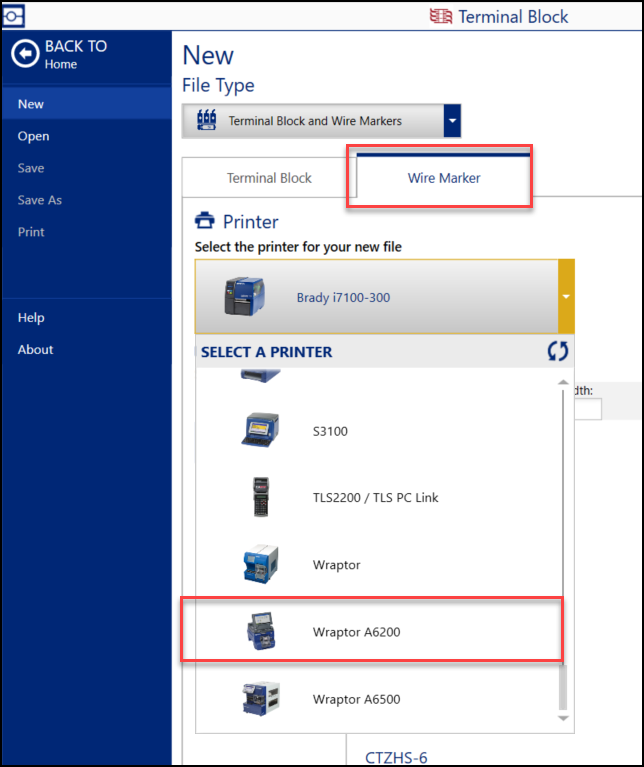The height and width of the screenshot is (767, 644).
Task: Select New in the sidebar
Action: 87,104
